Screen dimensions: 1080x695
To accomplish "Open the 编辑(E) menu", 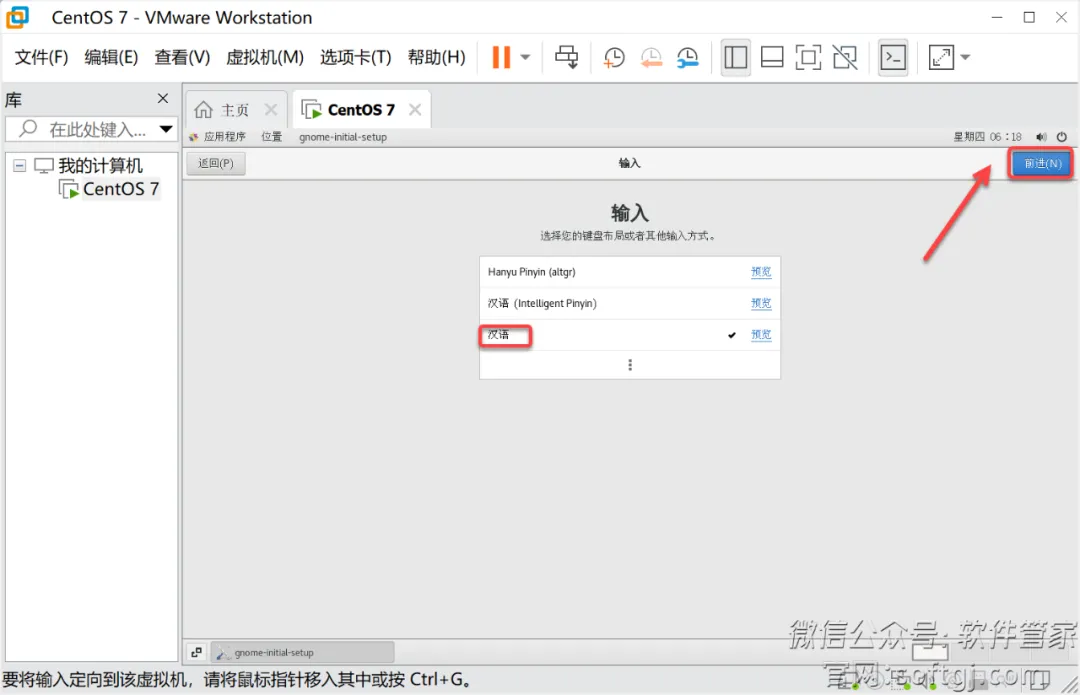I will [111, 57].
